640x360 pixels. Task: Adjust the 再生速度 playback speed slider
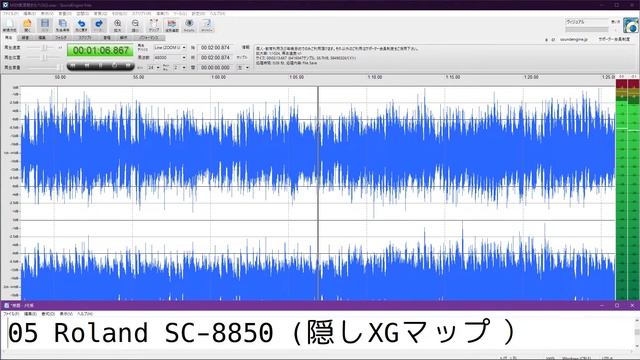(x=45, y=48)
